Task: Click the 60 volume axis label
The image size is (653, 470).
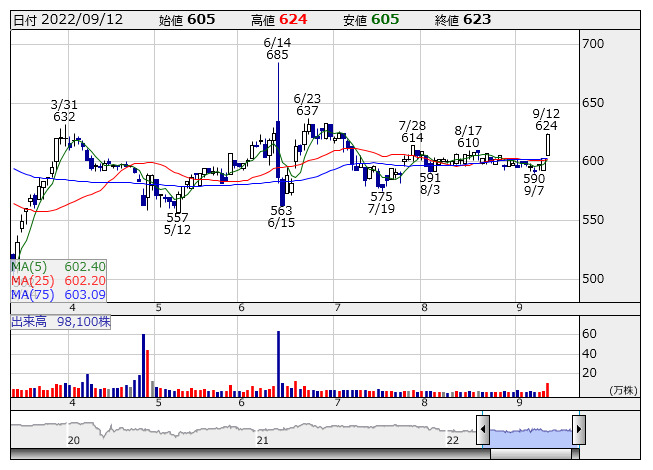Action: pyautogui.click(x=589, y=333)
